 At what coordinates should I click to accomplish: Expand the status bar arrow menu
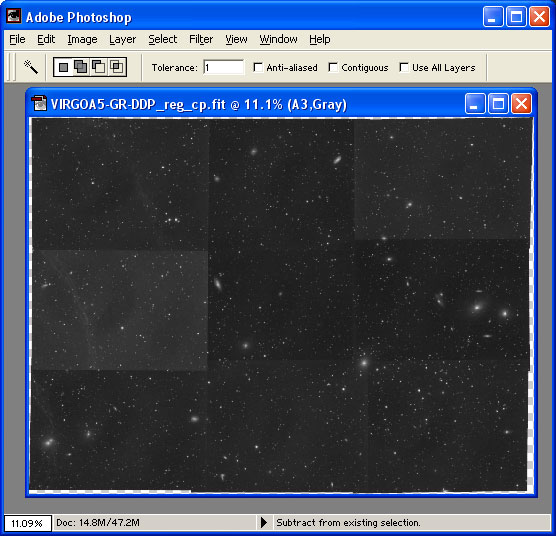click(x=264, y=522)
